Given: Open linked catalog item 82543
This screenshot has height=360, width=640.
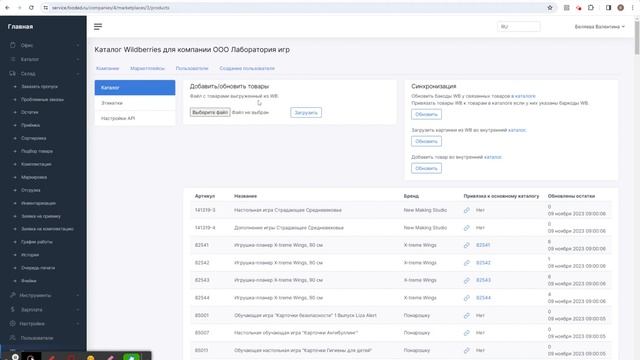Looking at the screenshot, I should click(x=483, y=280).
